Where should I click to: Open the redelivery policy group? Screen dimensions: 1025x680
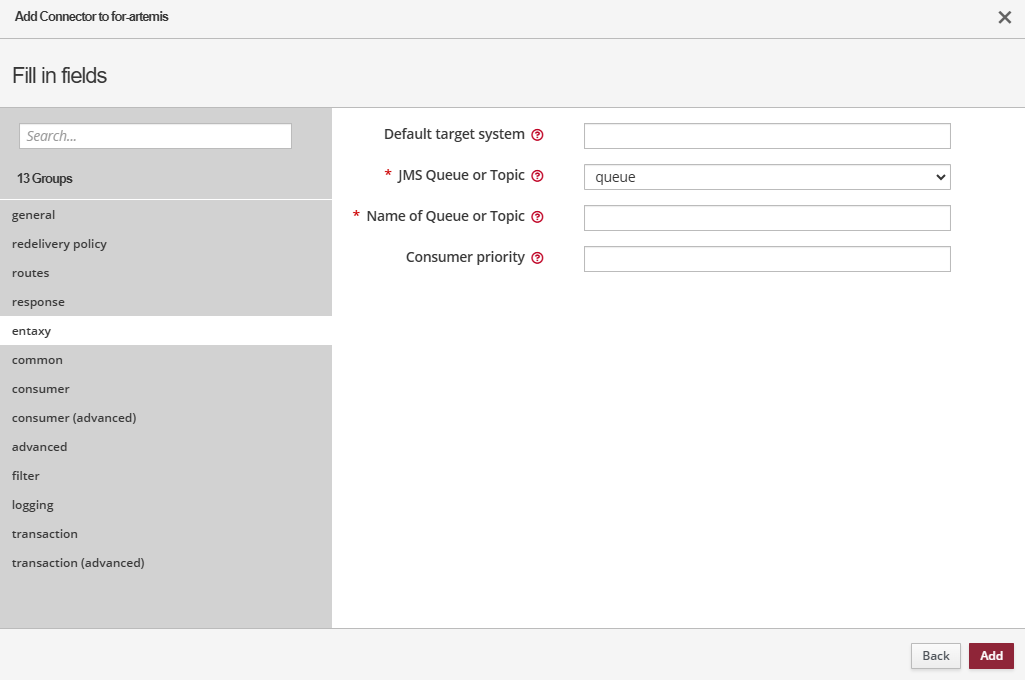pos(59,244)
